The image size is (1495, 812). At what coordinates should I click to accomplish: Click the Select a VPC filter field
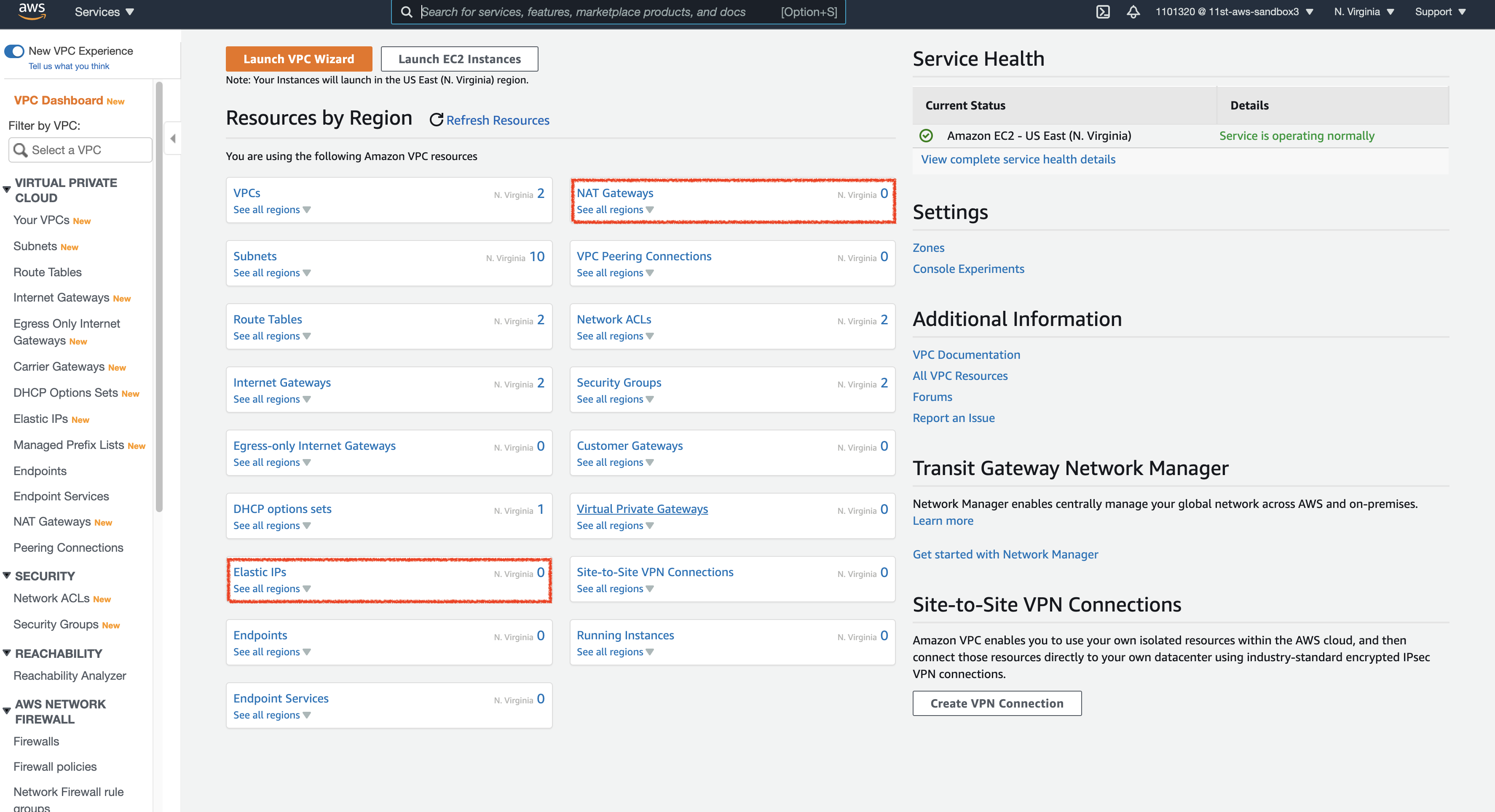click(x=80, y=150)
